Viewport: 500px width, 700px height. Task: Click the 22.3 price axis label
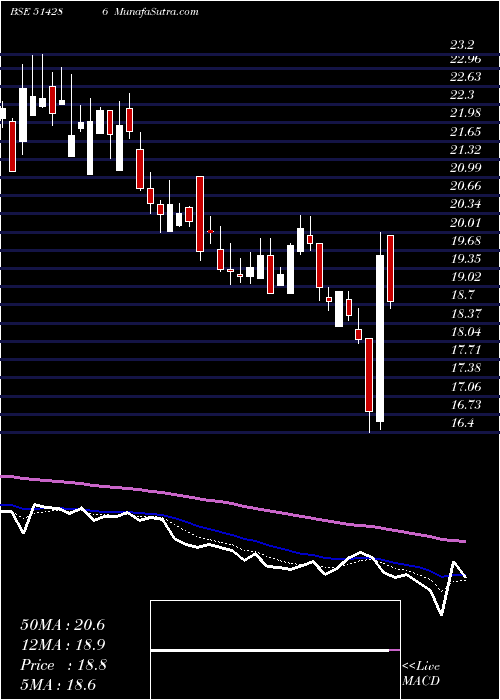coord(462,95)
